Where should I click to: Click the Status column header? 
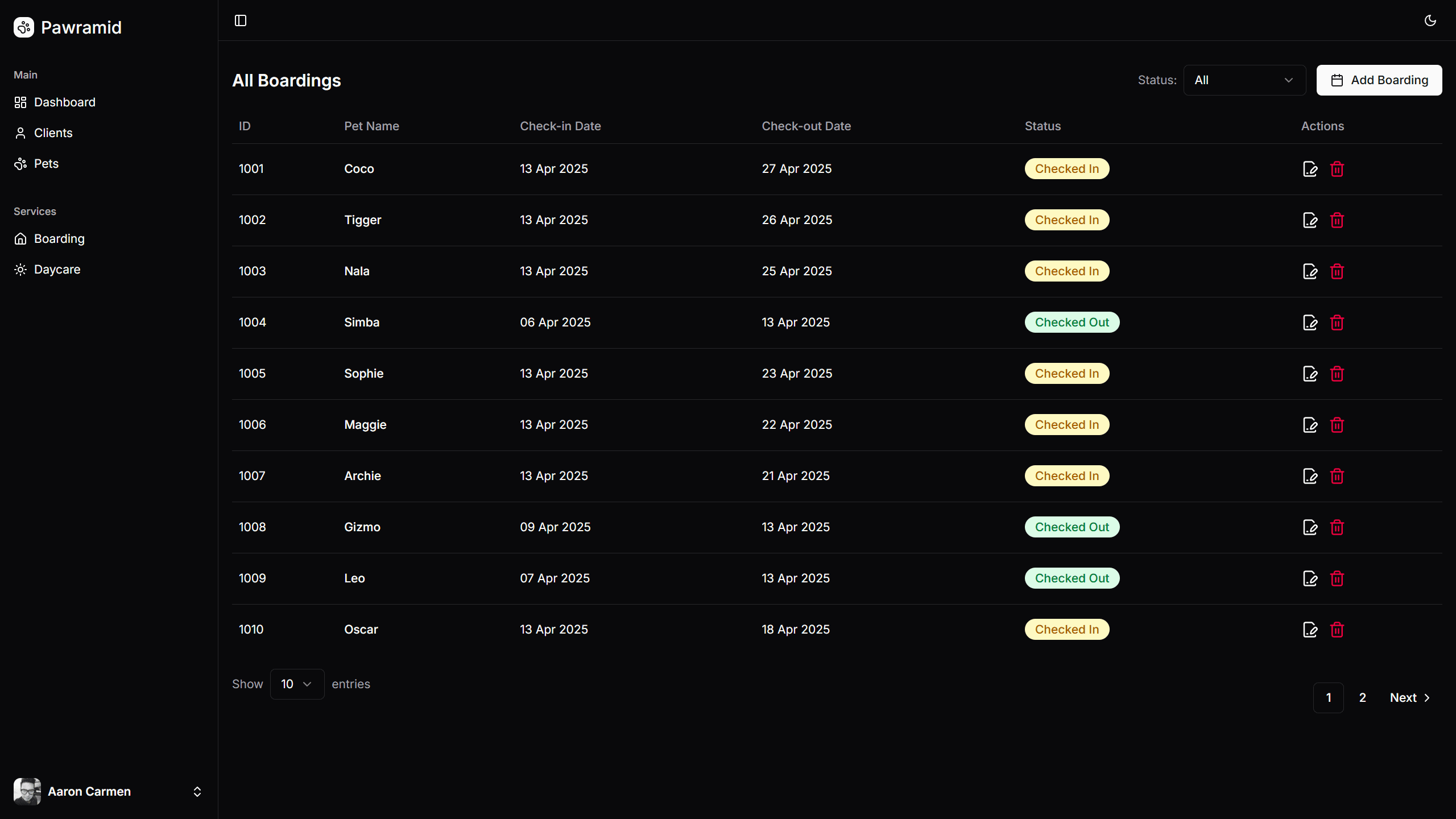click(x=1043, y=126)
